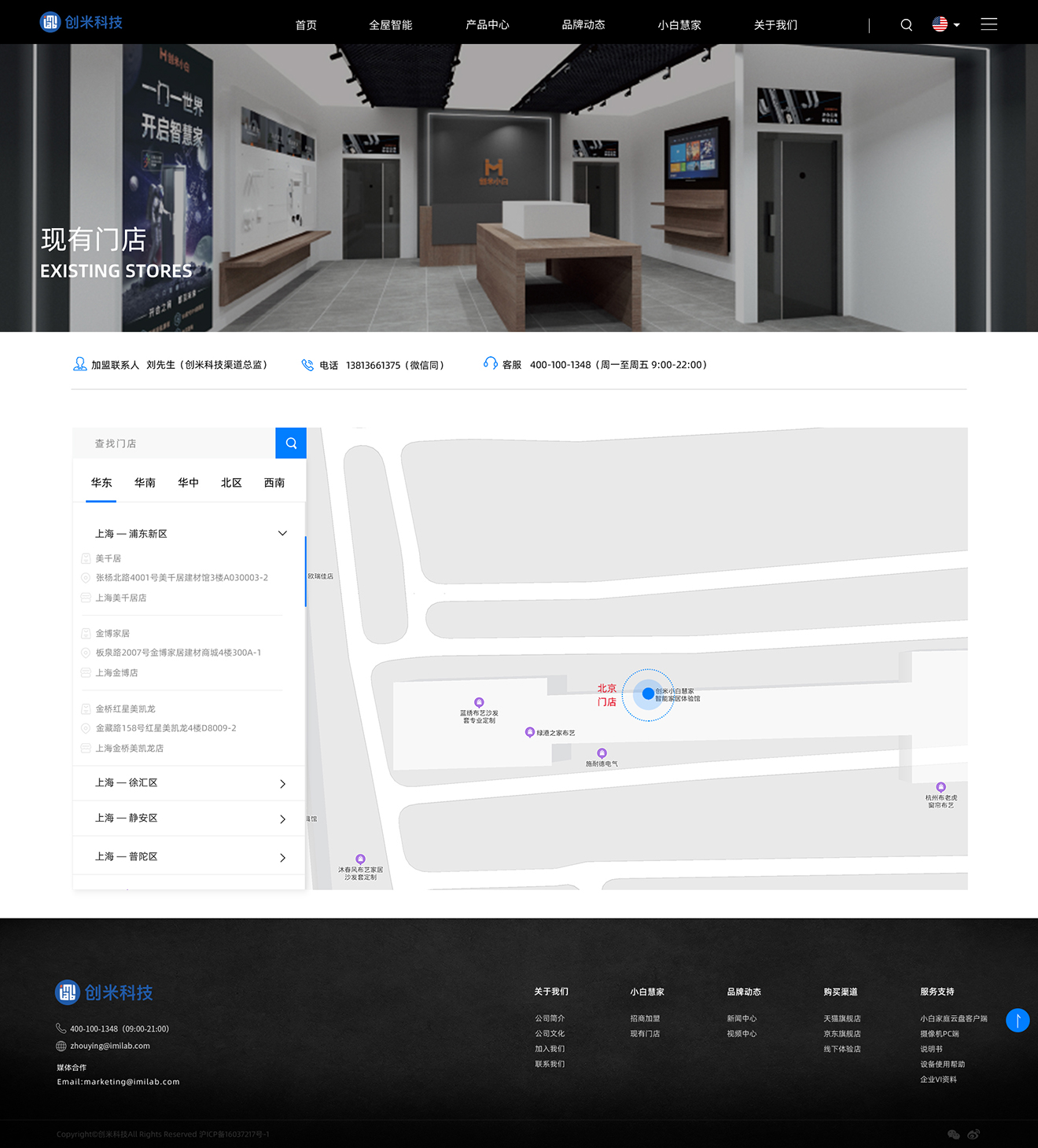Open the 产品中心 navigation menu

487,25
